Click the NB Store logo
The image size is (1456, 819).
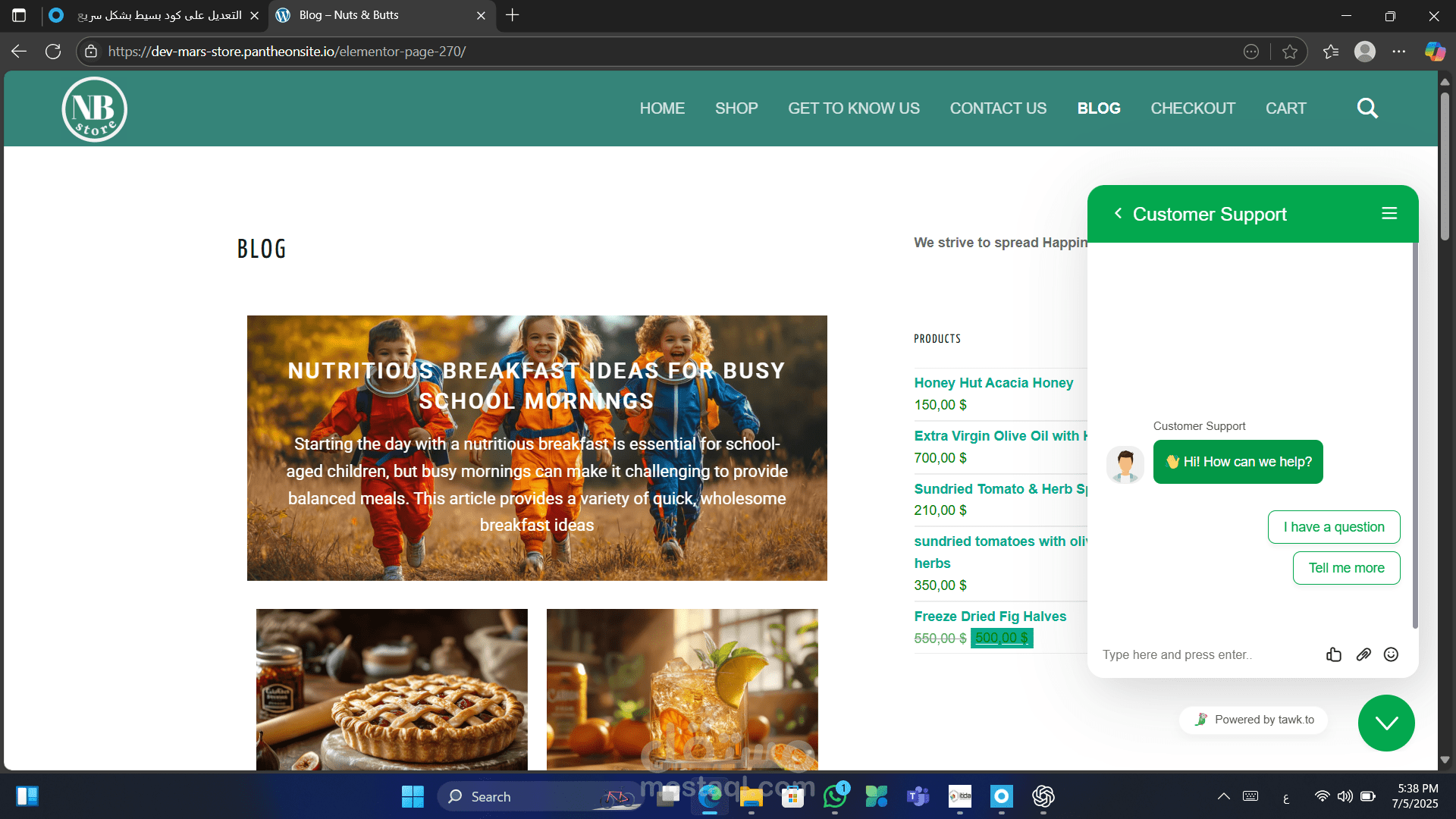[94, 109]
